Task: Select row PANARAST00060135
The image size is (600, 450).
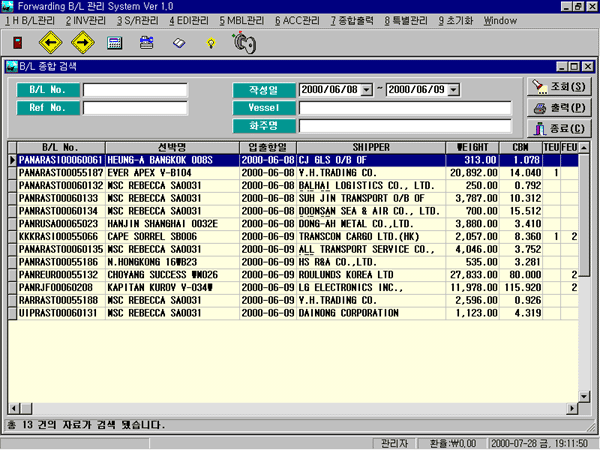Action: (x=293, y=249)
